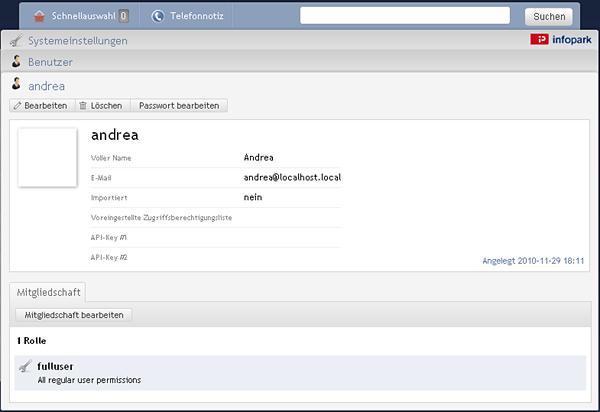Open Schnellauswahl in the top bar

81,16
